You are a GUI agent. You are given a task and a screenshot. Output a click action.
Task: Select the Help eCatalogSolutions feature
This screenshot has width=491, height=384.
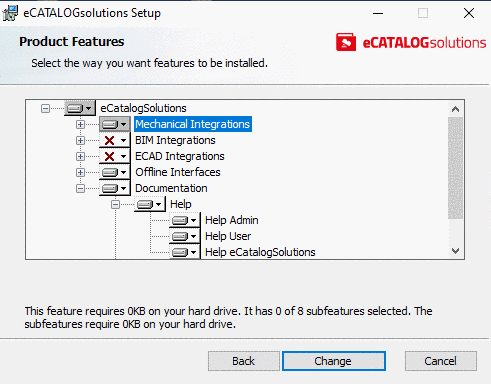click(260, 252)
